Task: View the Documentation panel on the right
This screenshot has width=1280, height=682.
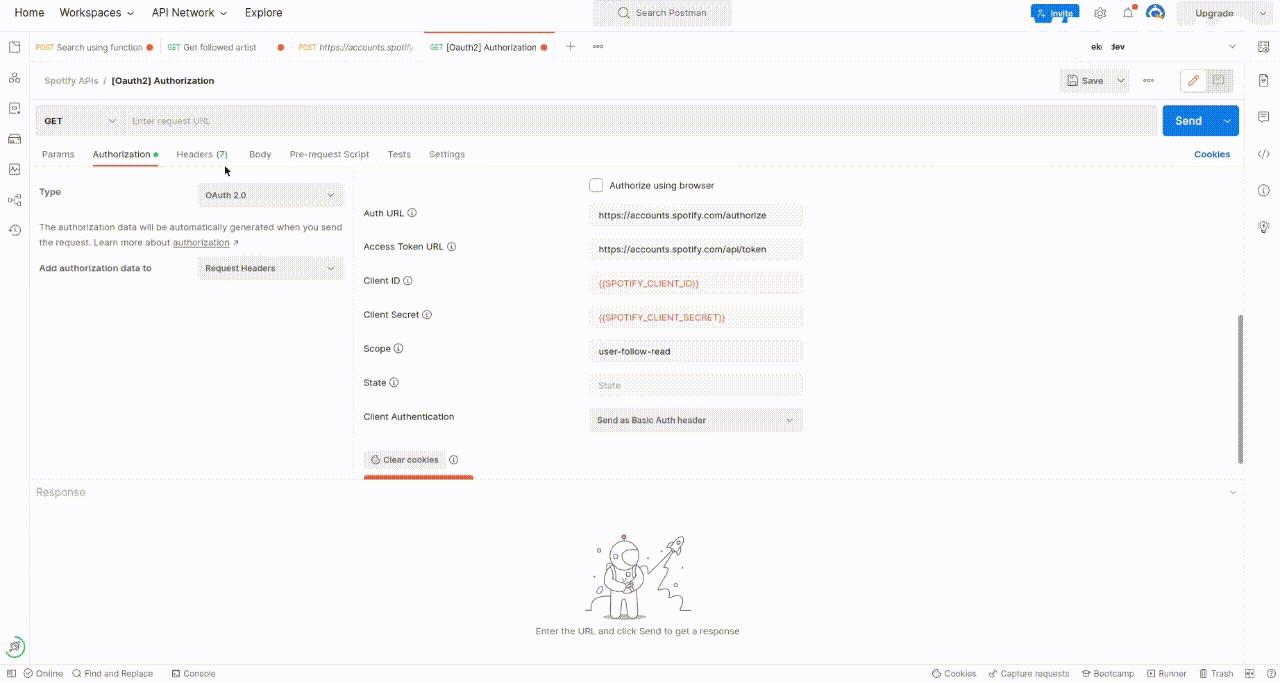Action: pyautogui.click(x=1263, y=80)
